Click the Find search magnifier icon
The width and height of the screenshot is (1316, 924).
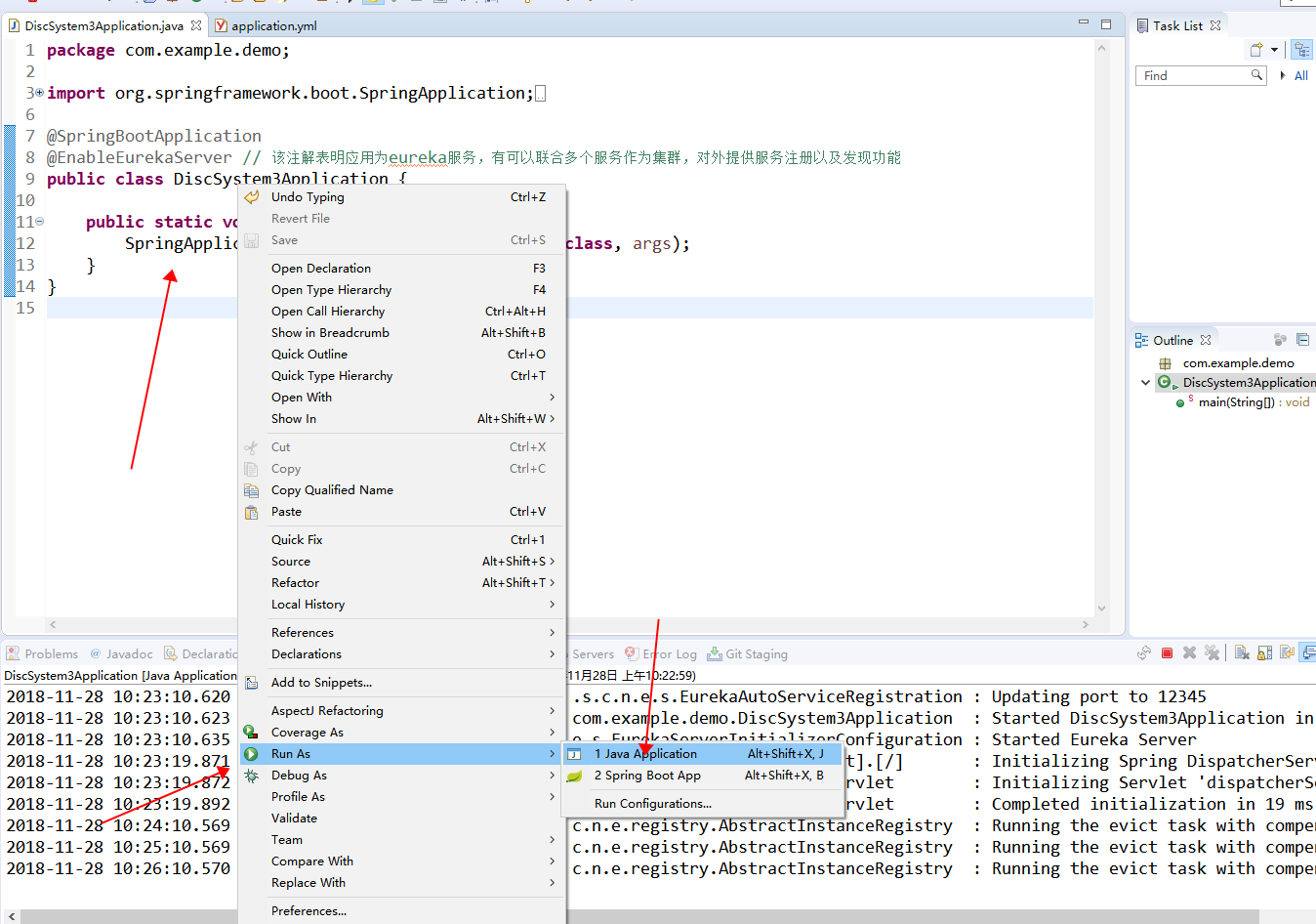pyautogui.click(x=1256, y=75)
